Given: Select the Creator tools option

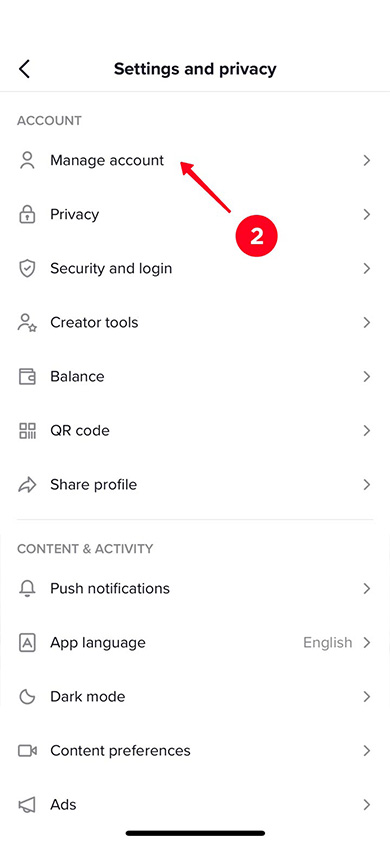Looking at the screenshot, I should (x=195, y=322).
